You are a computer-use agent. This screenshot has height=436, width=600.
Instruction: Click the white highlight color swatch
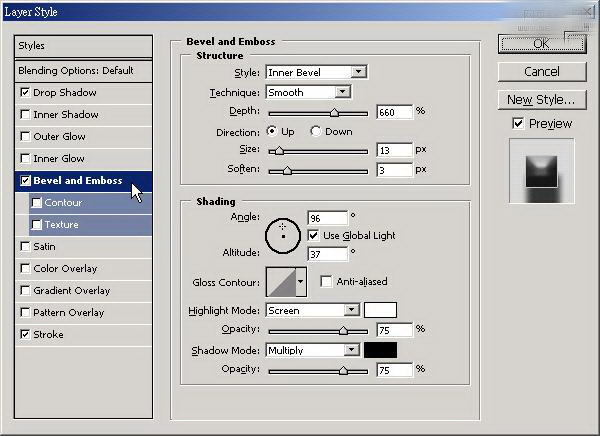coord(380,310)
